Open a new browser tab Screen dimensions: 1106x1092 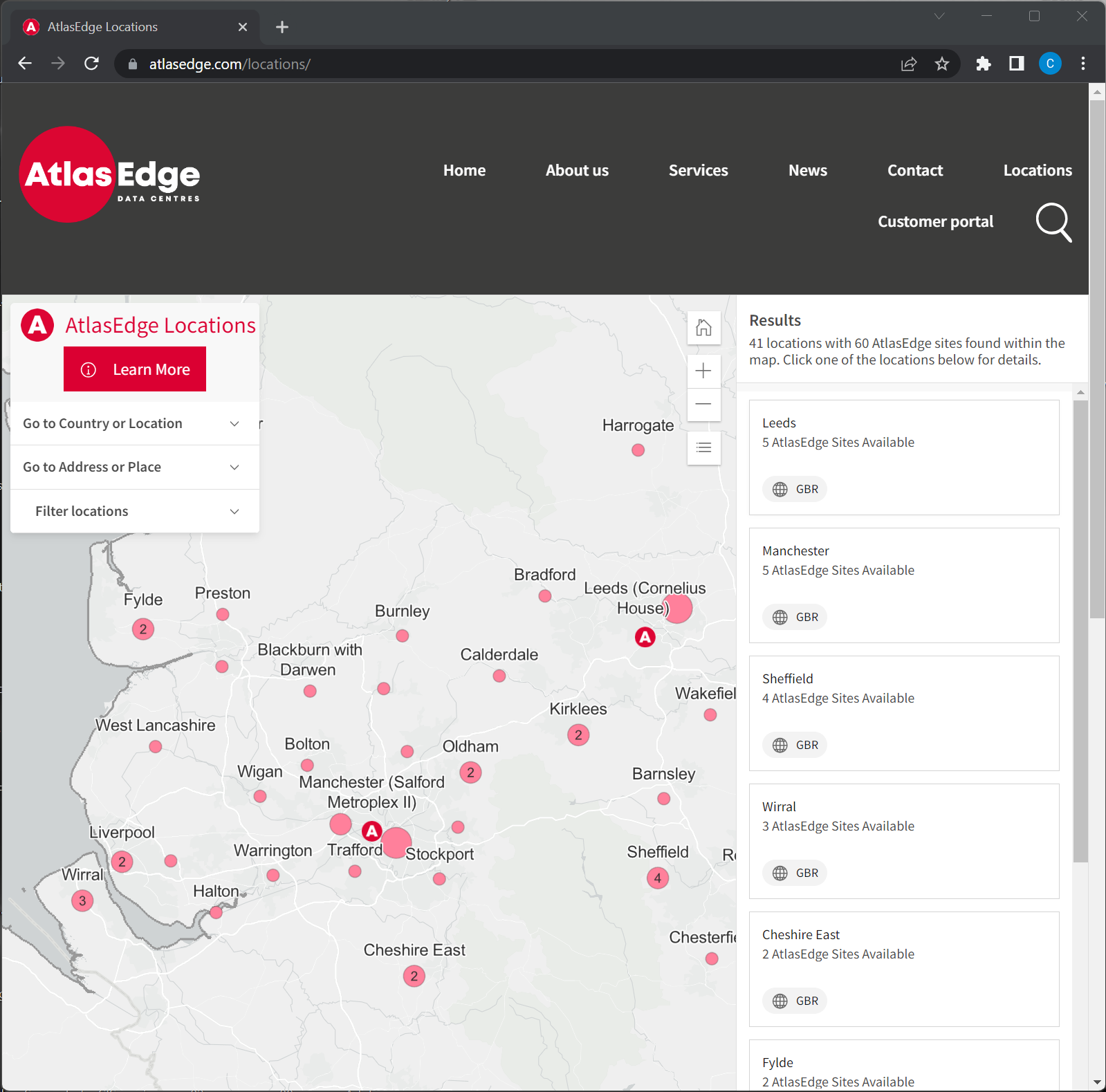pyautogui.click(x=282, y=27)
